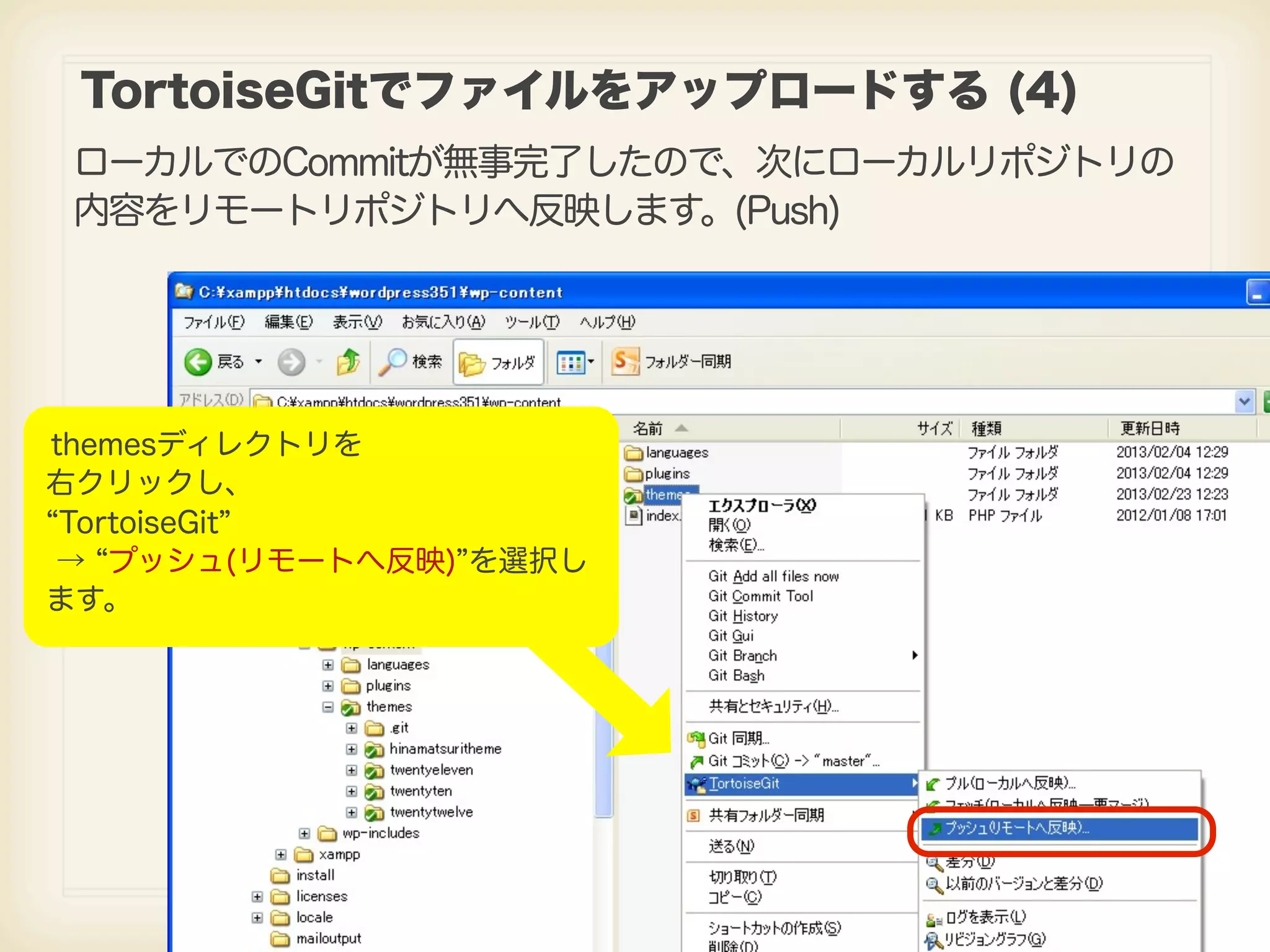Click the Up folder icon in toolbar

click(x=349, y=362)
